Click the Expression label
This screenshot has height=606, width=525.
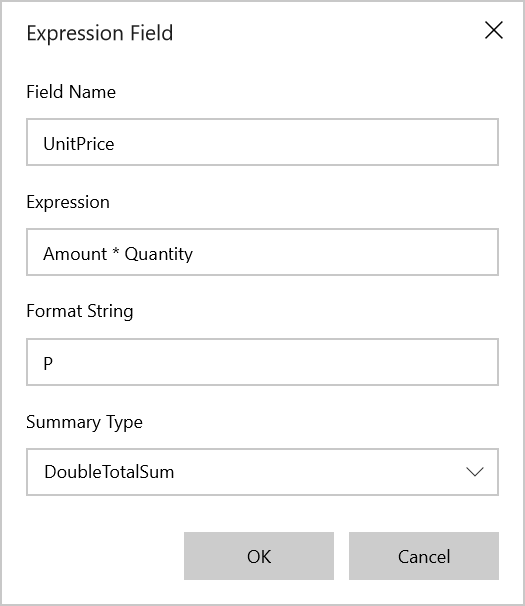68,202
